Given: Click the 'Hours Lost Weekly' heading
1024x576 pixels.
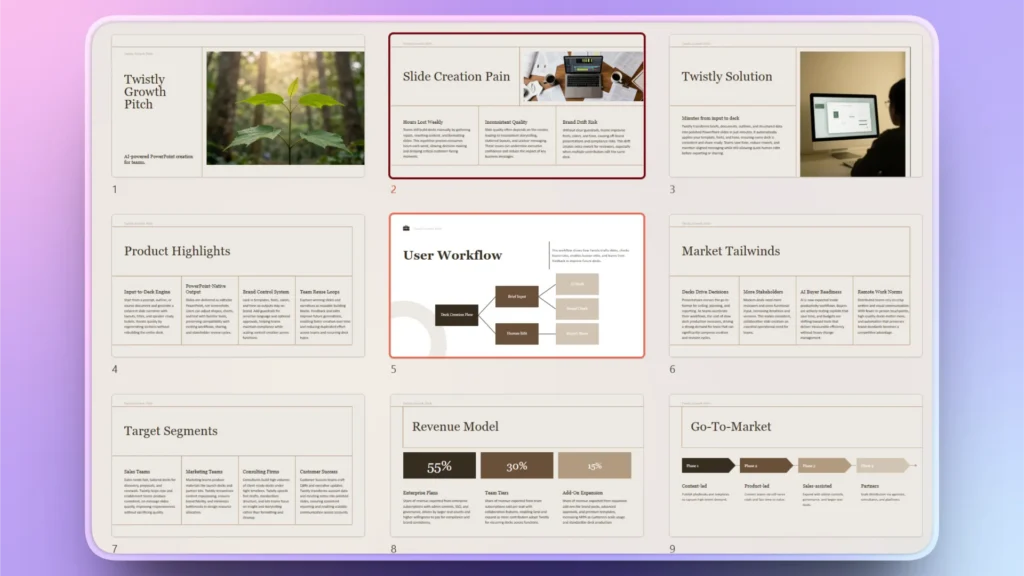Looking at the screenshot, I should pyautogui.click(x=423, y=122).
